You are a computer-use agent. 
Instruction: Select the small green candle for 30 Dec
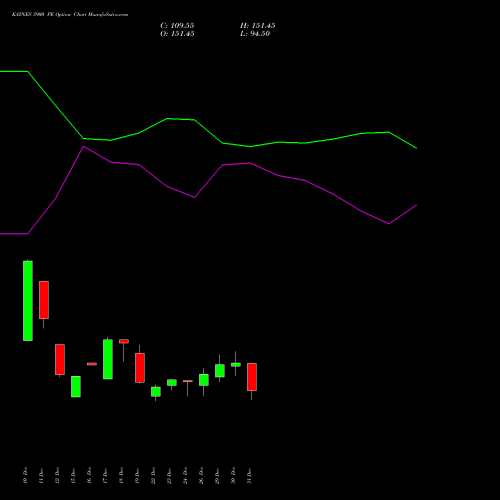pos(236,365)
